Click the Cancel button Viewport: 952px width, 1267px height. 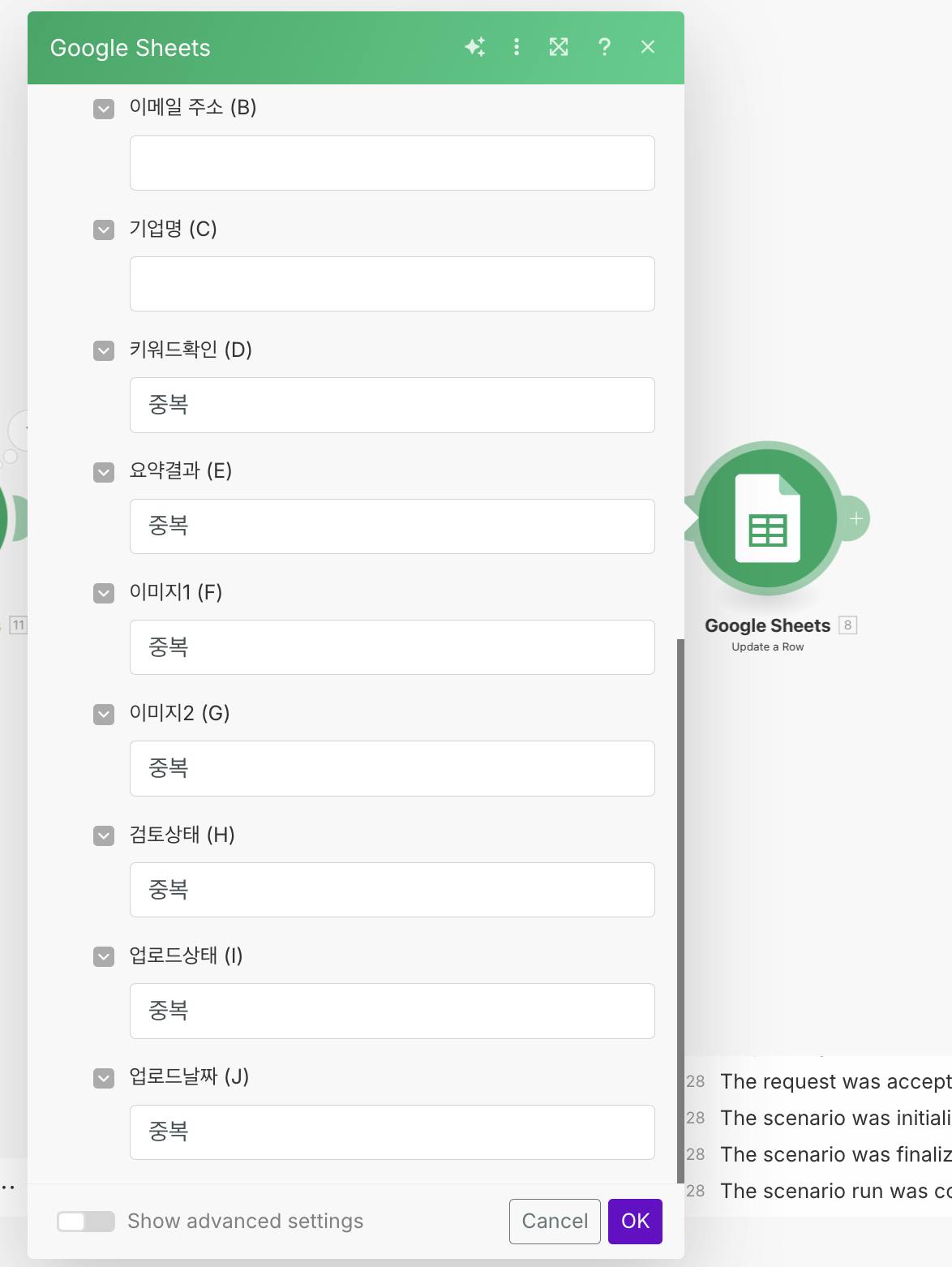[x=555, y=1221]
